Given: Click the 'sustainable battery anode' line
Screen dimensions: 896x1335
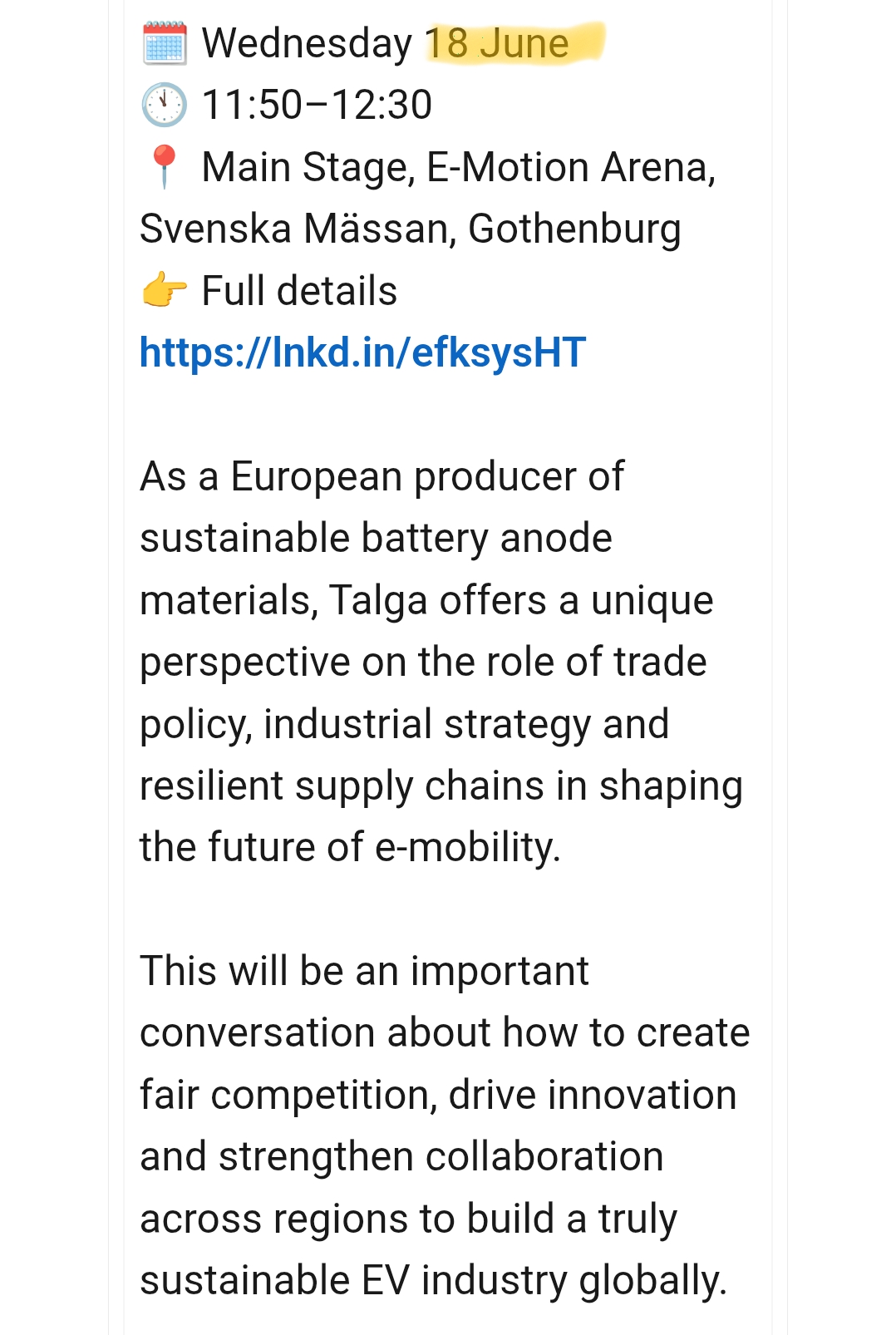Looking at the screenshot, I should point(376,538).
